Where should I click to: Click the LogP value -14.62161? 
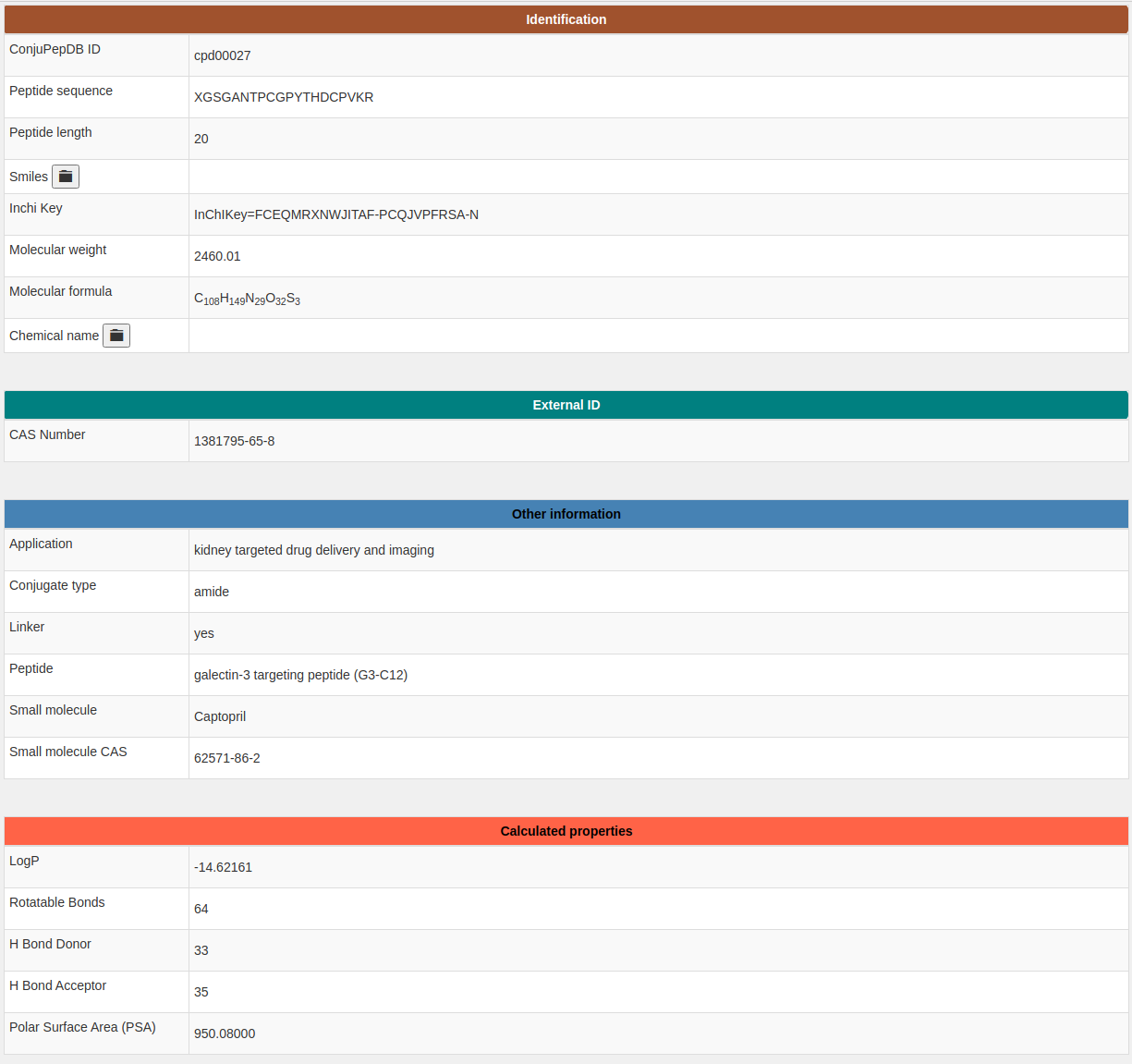(223, 867)
